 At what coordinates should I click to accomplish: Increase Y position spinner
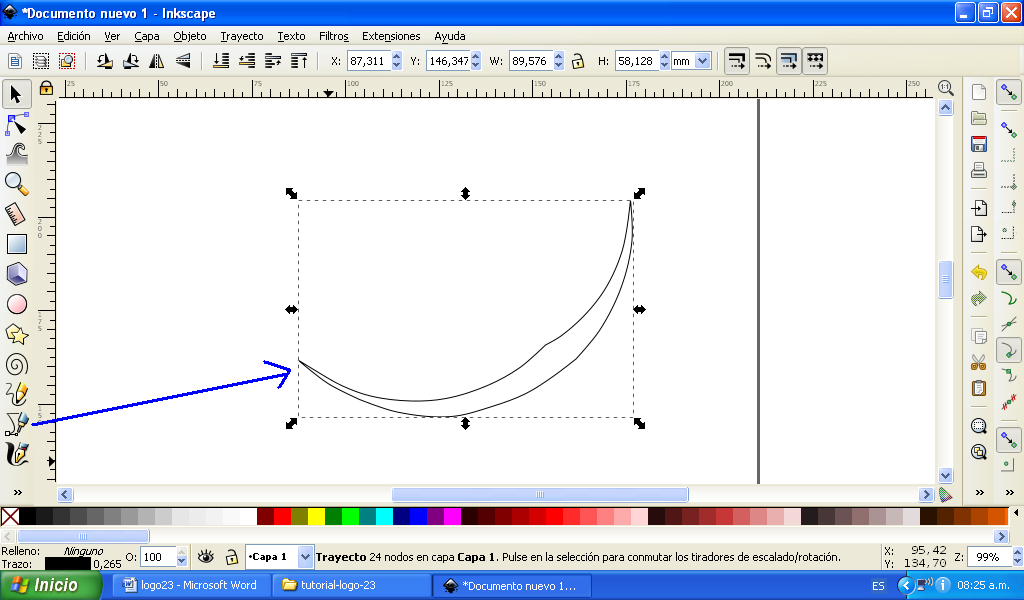[475, 57]
